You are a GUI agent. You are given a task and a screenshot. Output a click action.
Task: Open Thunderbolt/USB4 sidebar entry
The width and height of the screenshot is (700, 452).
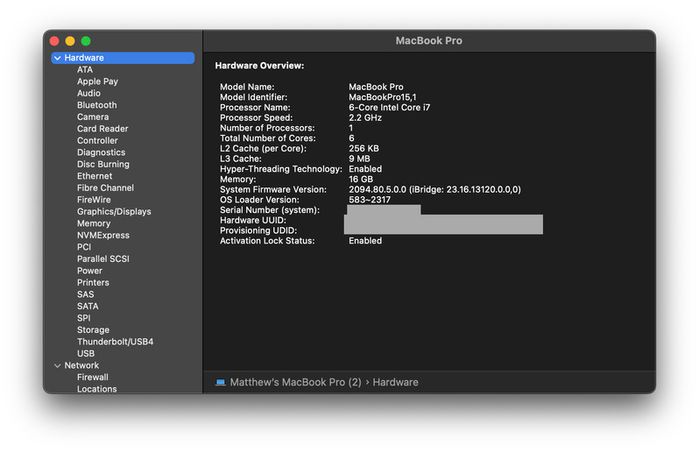coord(115,342)
